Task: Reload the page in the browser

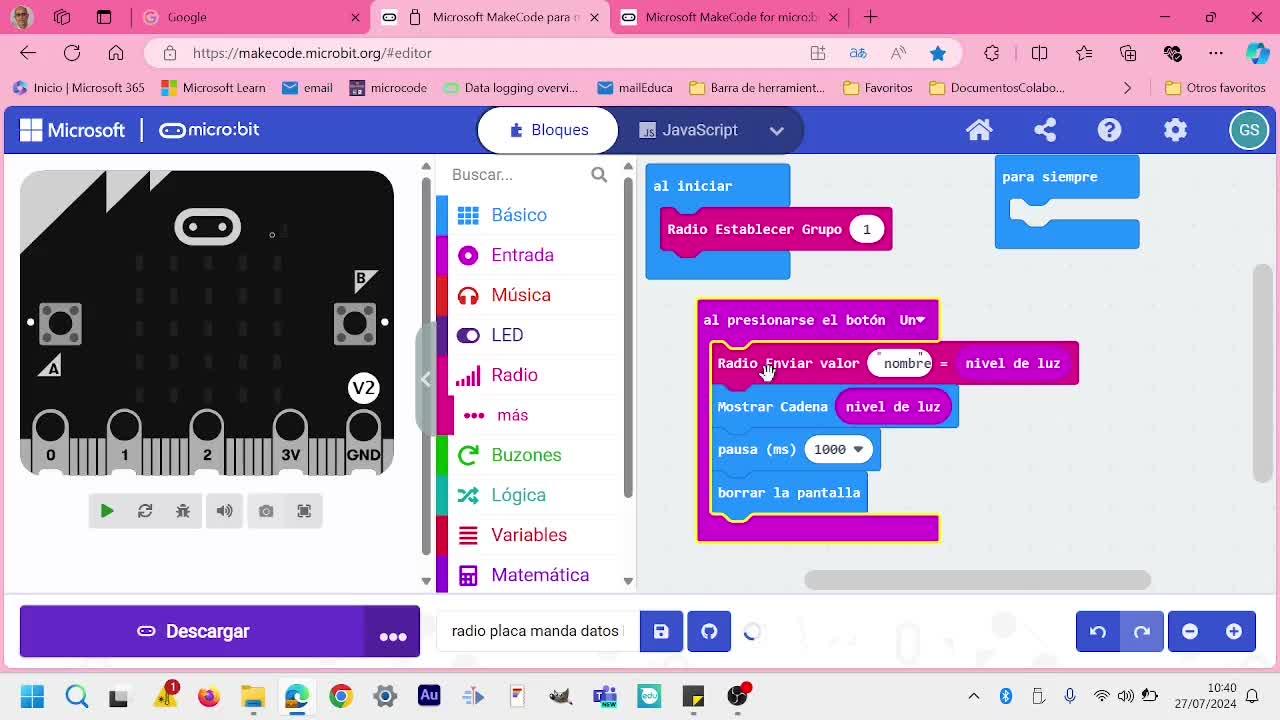Action: click(x=72, y=53)
